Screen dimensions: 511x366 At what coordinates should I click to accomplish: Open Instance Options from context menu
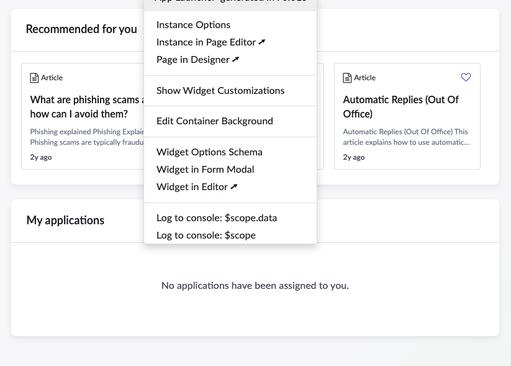[193, 25]
